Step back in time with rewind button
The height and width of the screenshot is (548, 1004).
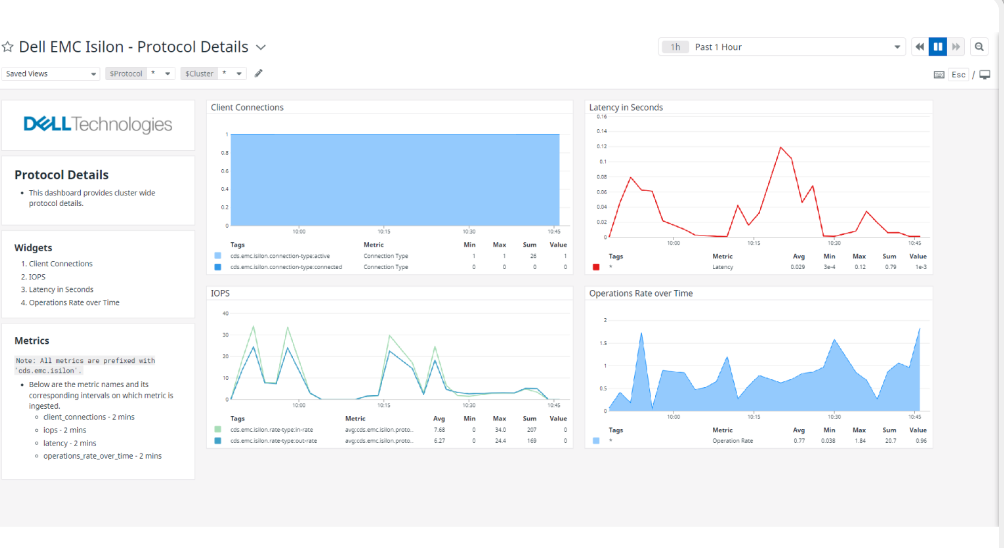(919, 47)
